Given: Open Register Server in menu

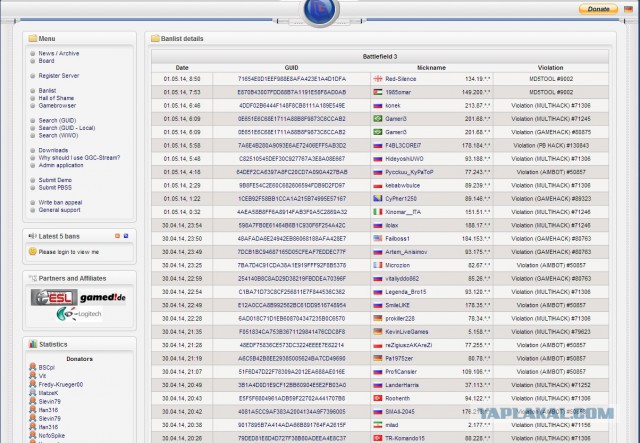Looking at the screenshot, I should [59, 76].
